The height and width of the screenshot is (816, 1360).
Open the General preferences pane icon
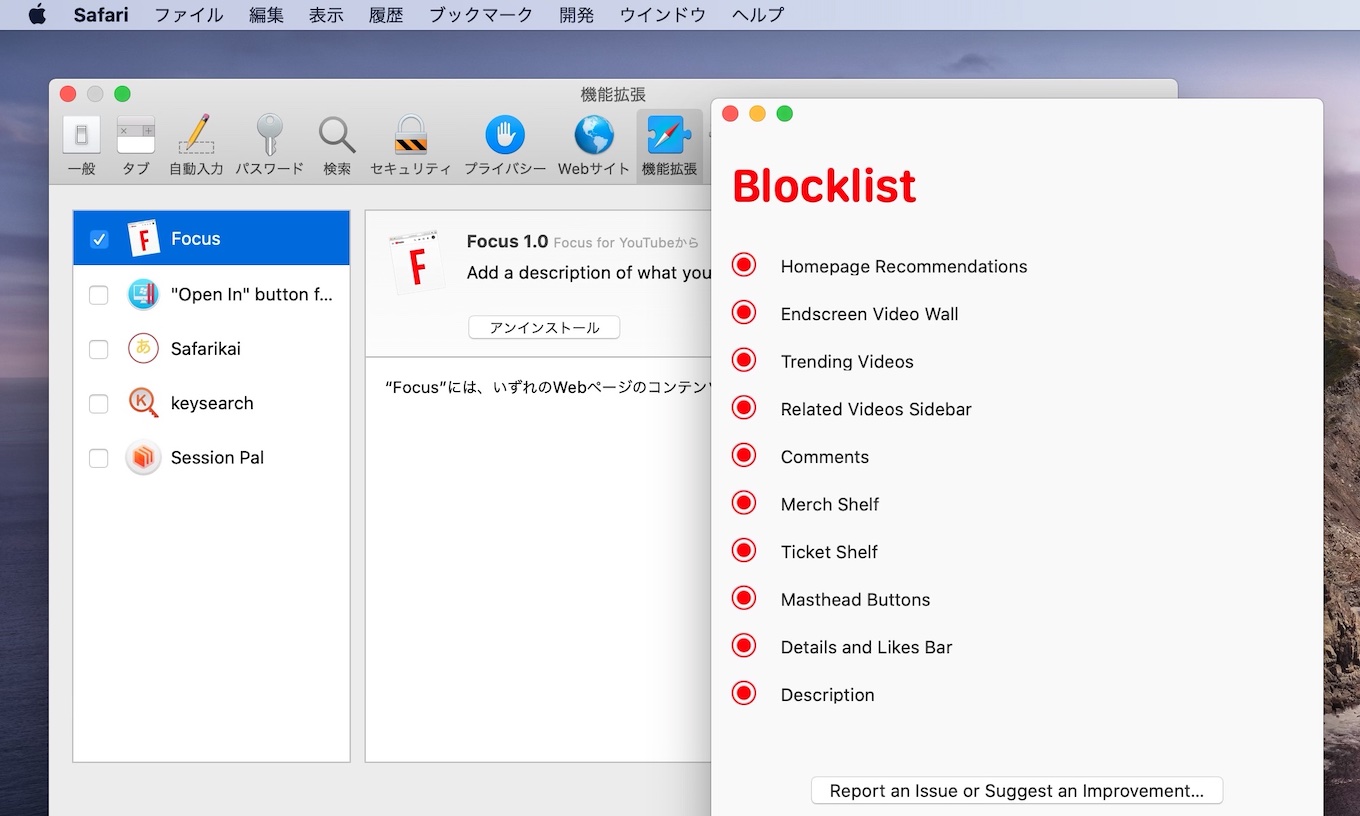tap(82, 135)
